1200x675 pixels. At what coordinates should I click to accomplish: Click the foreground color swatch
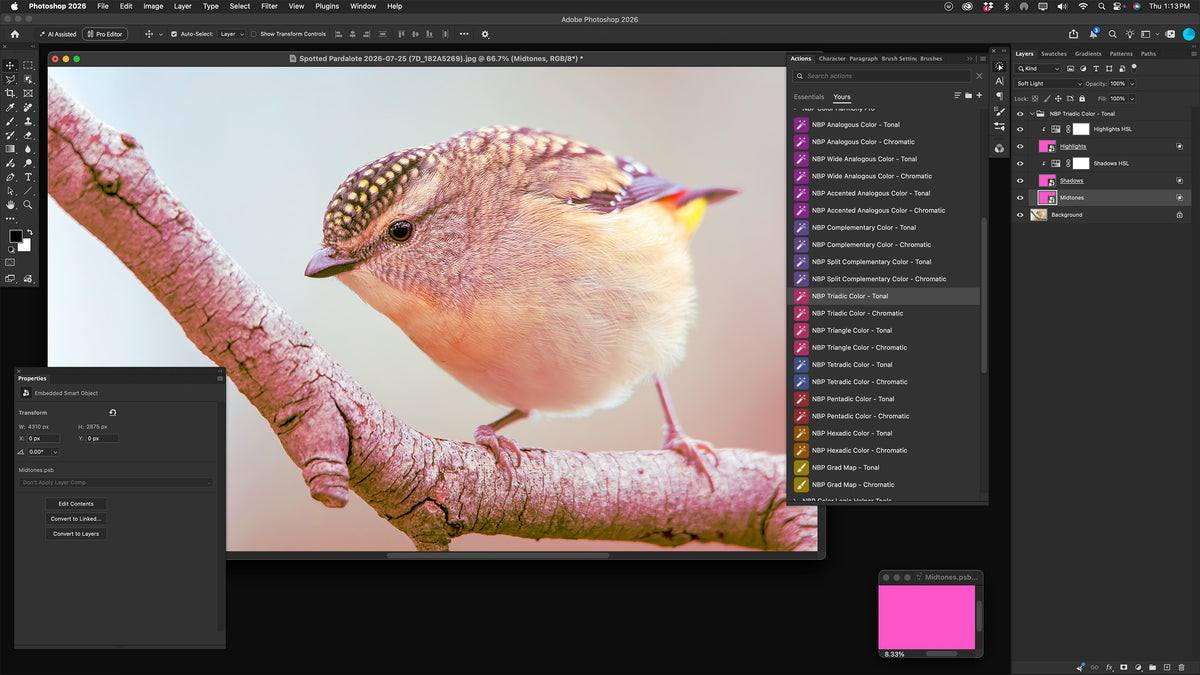point(16,236)
